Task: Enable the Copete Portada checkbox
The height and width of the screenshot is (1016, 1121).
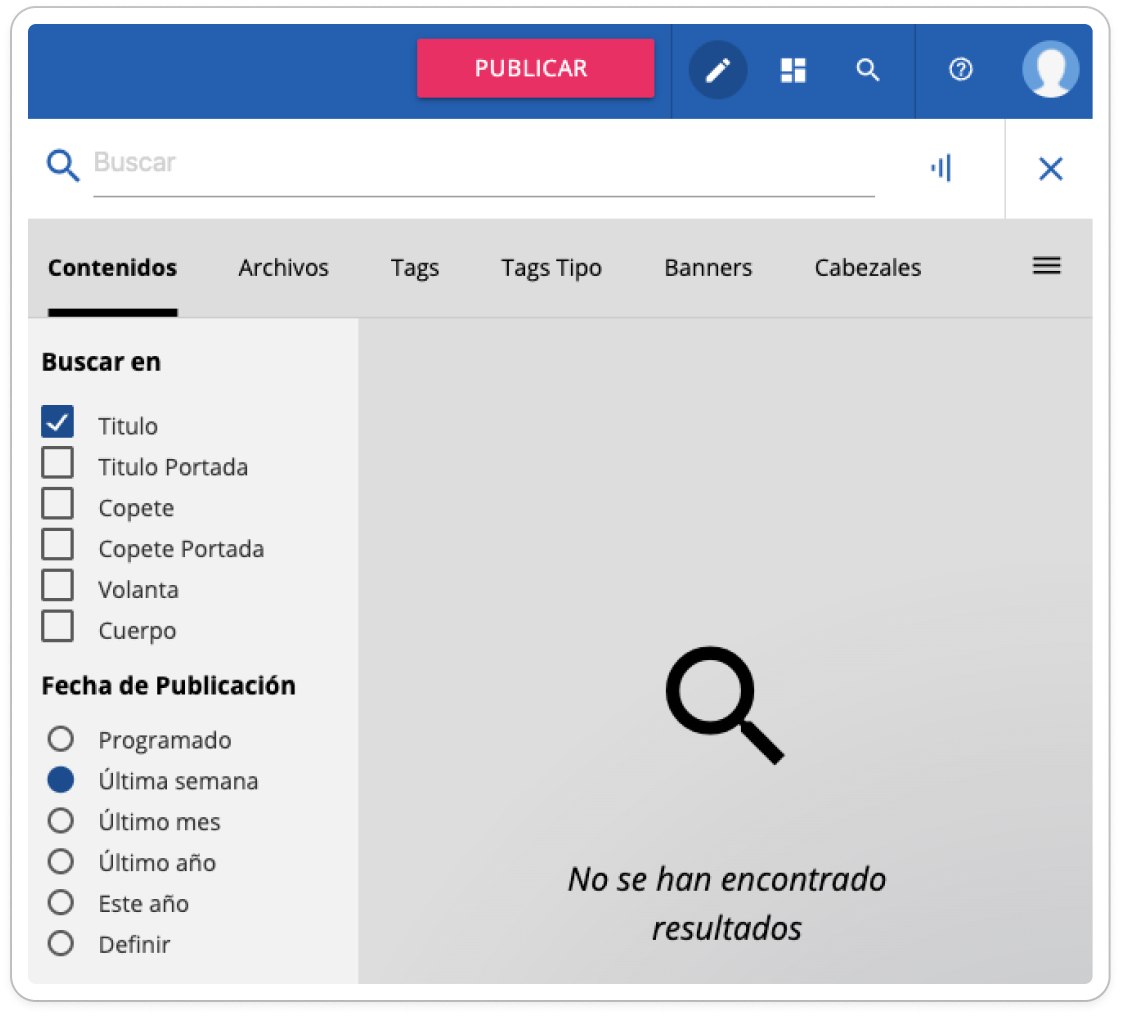Action: [58, 546]
